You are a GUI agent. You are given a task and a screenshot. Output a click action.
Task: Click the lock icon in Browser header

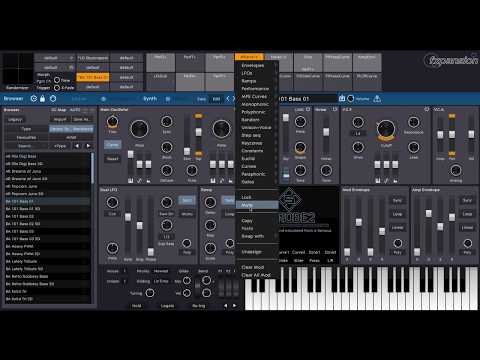(42, 99)
